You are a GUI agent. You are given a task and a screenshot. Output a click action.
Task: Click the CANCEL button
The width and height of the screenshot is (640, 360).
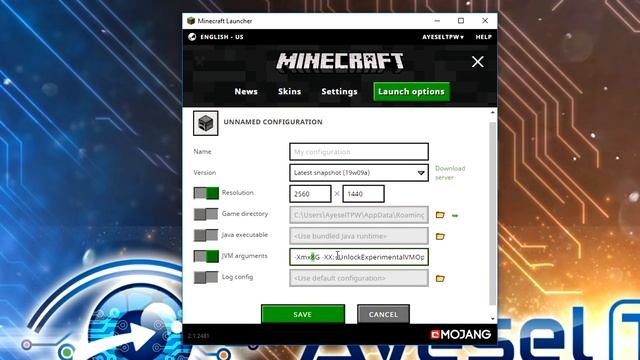[383, 314]
